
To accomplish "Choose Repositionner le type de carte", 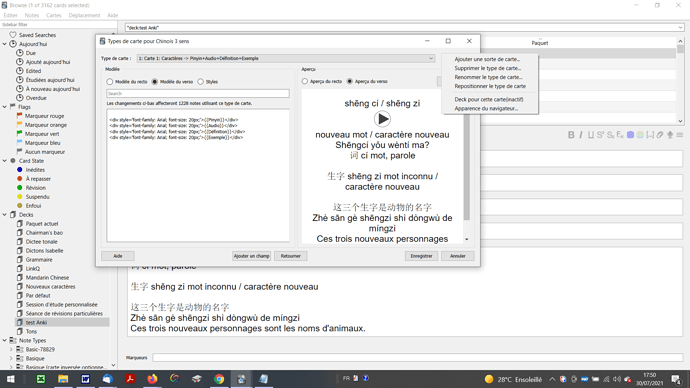I will (490, 86).
